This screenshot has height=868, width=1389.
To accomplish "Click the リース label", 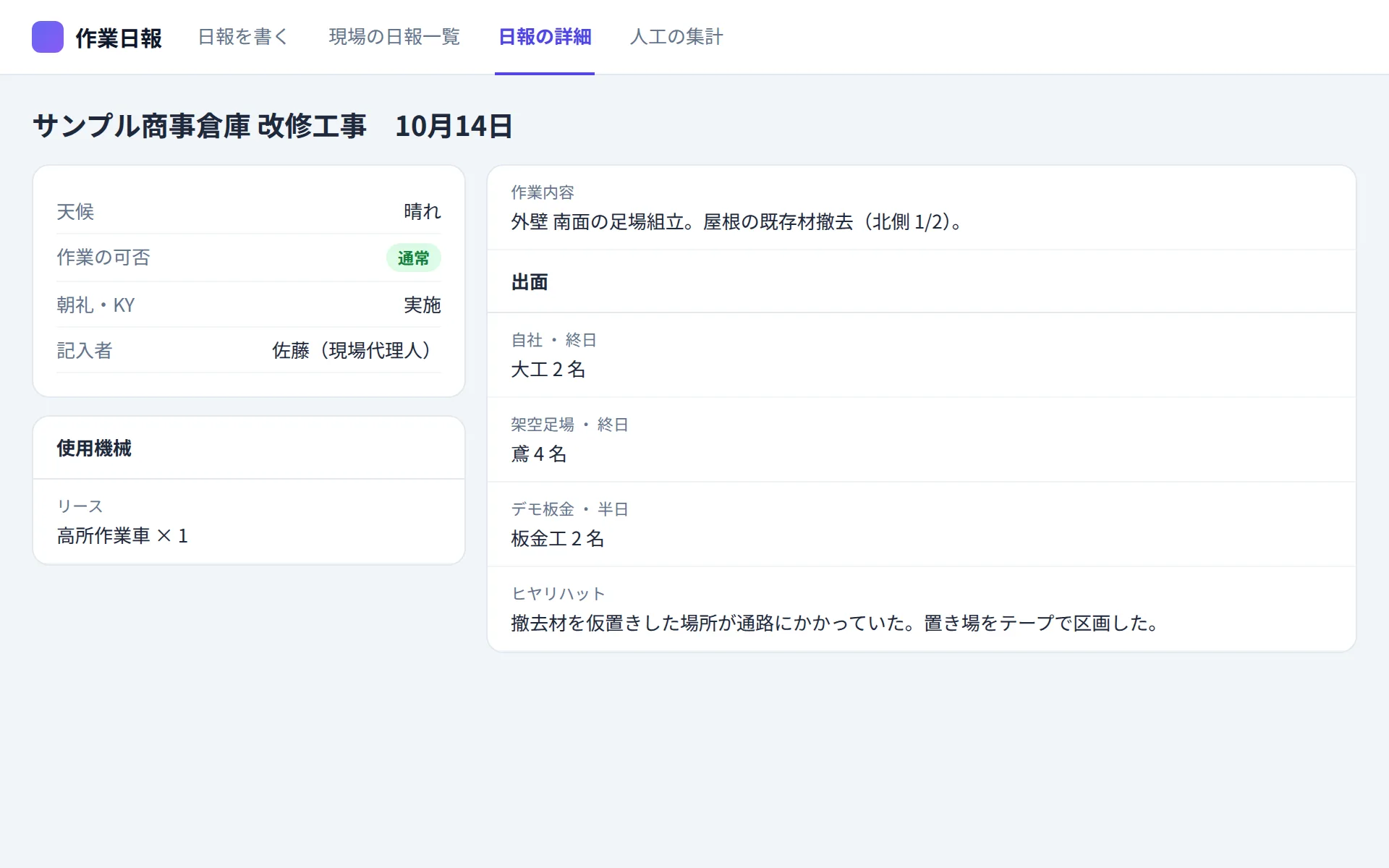I will 80,506.
